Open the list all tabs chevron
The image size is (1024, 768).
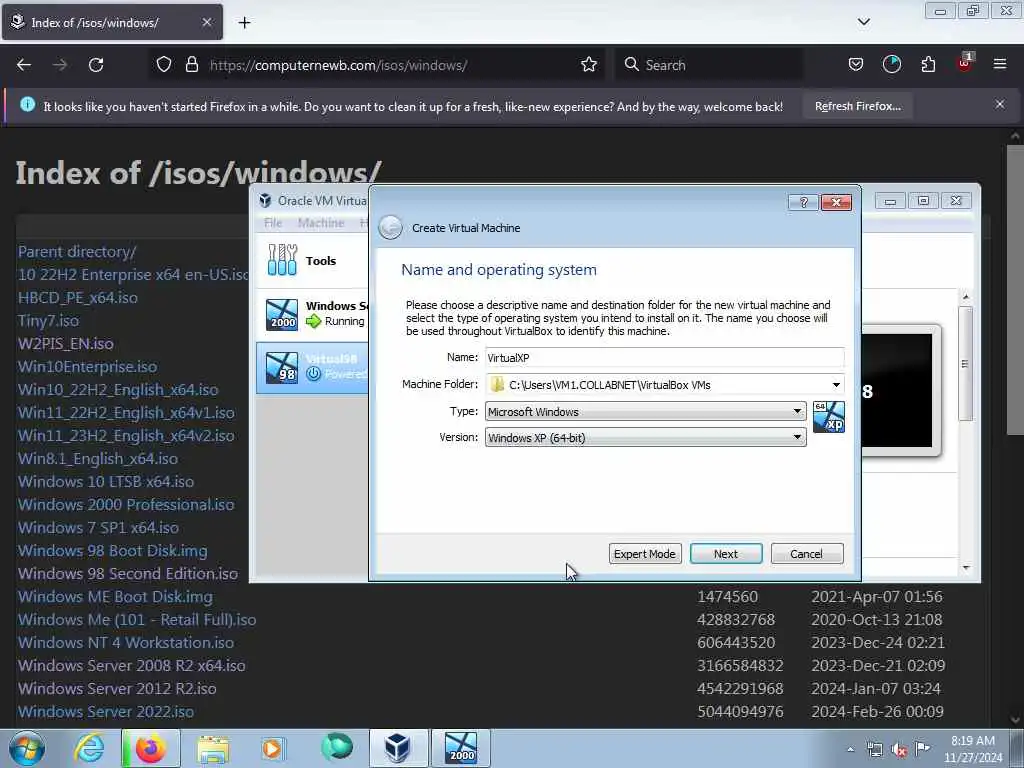coord(863,22)
